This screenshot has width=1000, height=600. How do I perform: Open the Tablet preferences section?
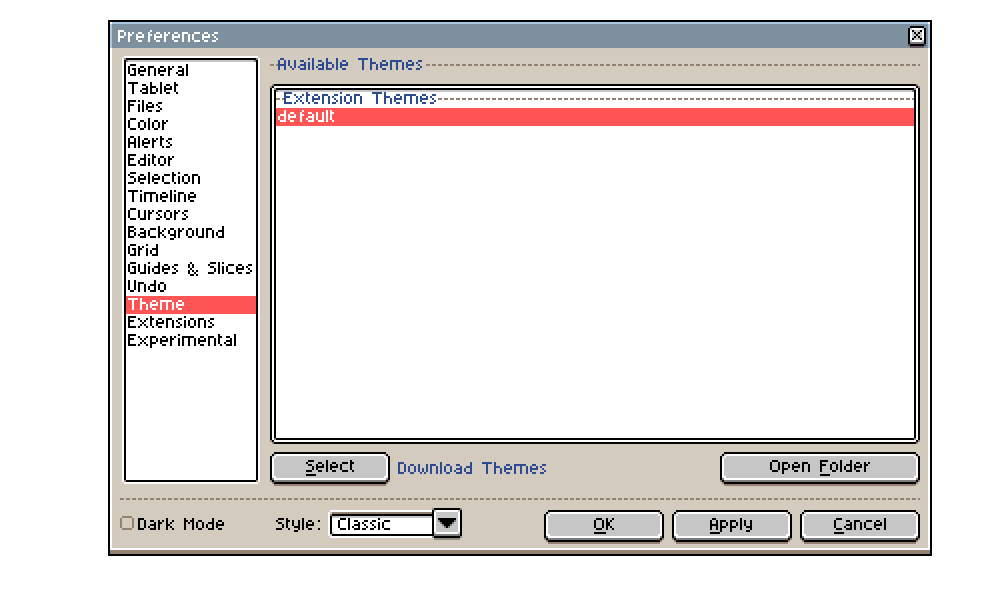point(191,88)
